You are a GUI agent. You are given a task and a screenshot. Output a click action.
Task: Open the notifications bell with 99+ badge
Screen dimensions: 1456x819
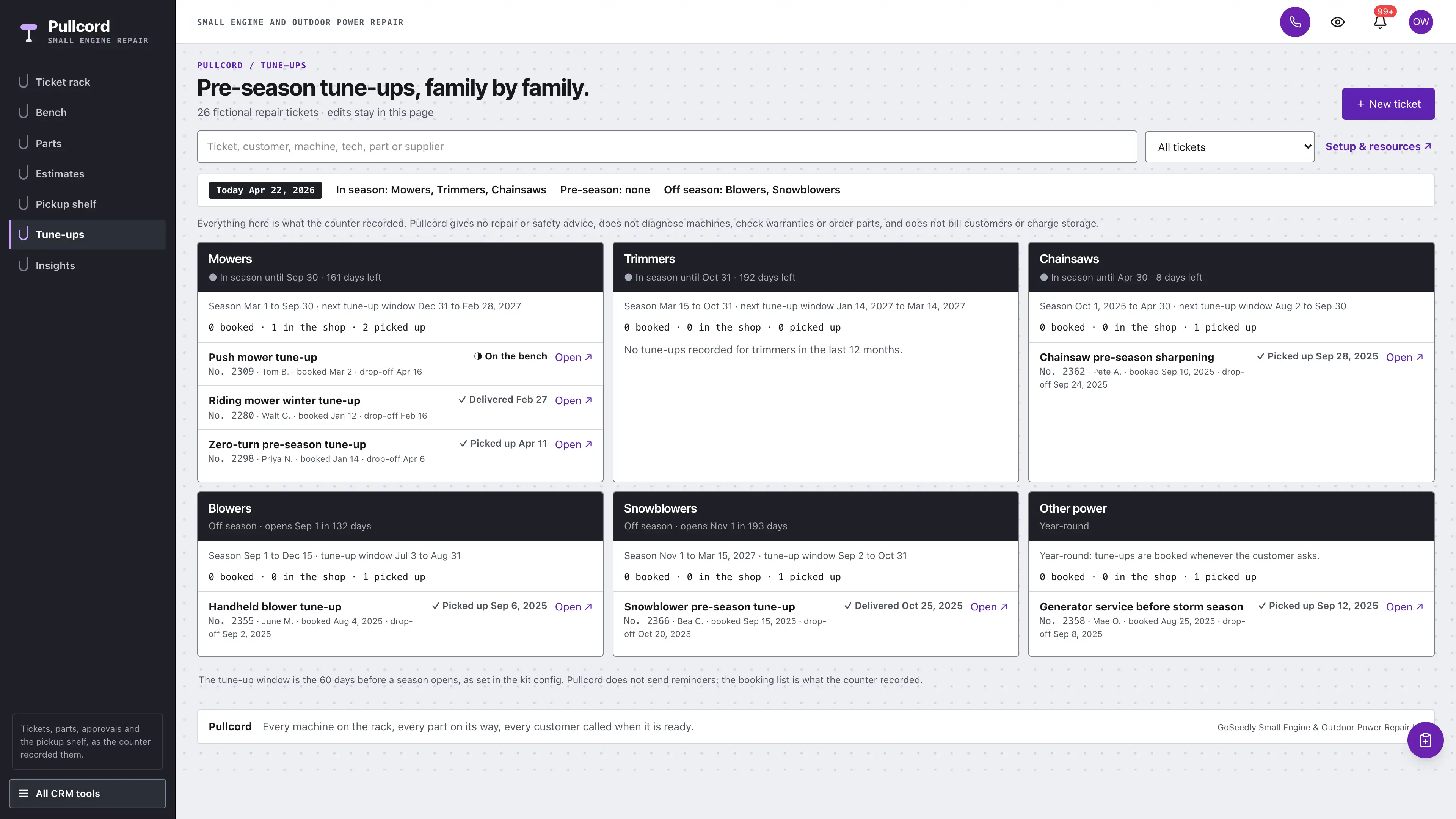coord(1380,22)
